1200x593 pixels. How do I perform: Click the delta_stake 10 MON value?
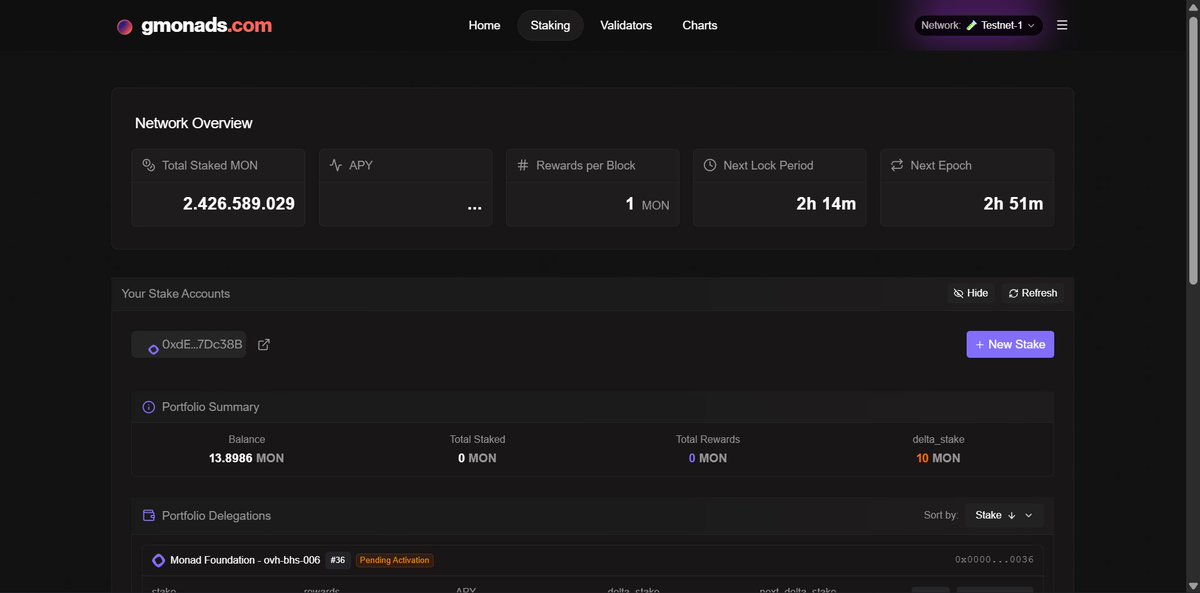(938, 458)
